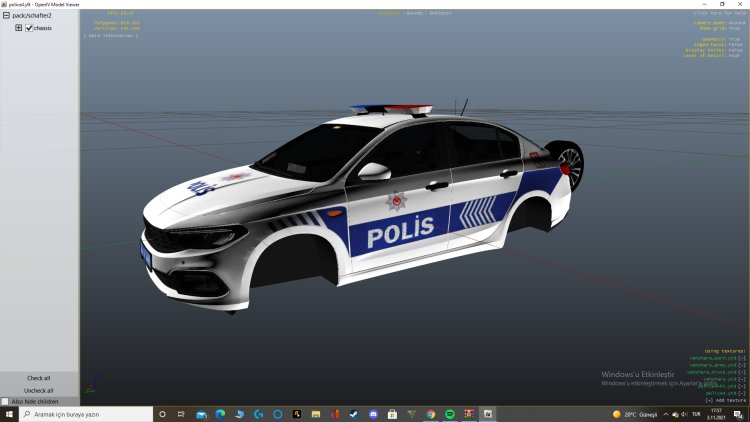The width and height of the screenshot is (750, 422).
Task: Open the Click here for help link
Action: (x=719, y=13)
